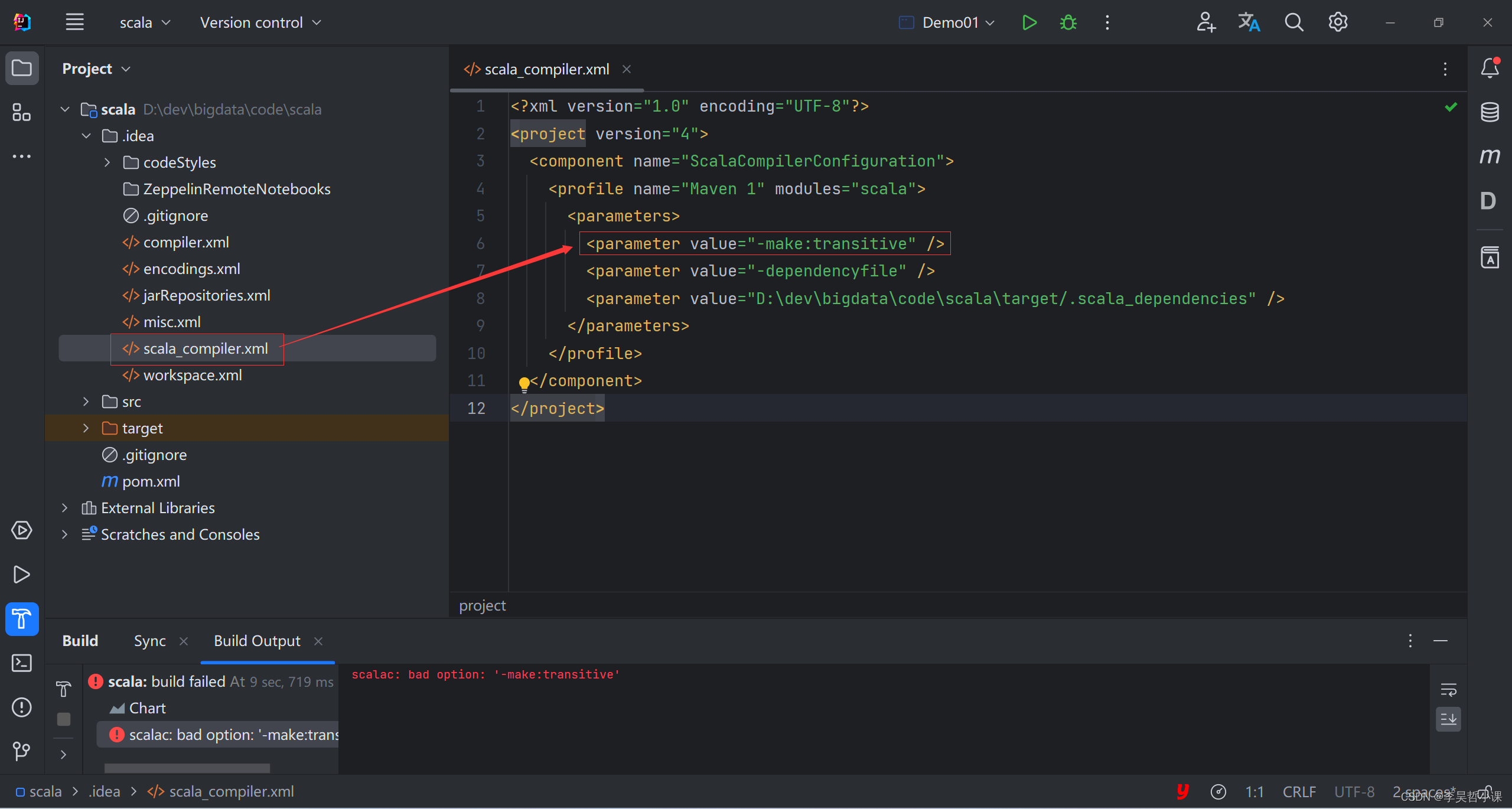Open Code With Me add-user icon
This screenshot has width=1512, height=809.
pyautogui.click(x=1205, y=22)
